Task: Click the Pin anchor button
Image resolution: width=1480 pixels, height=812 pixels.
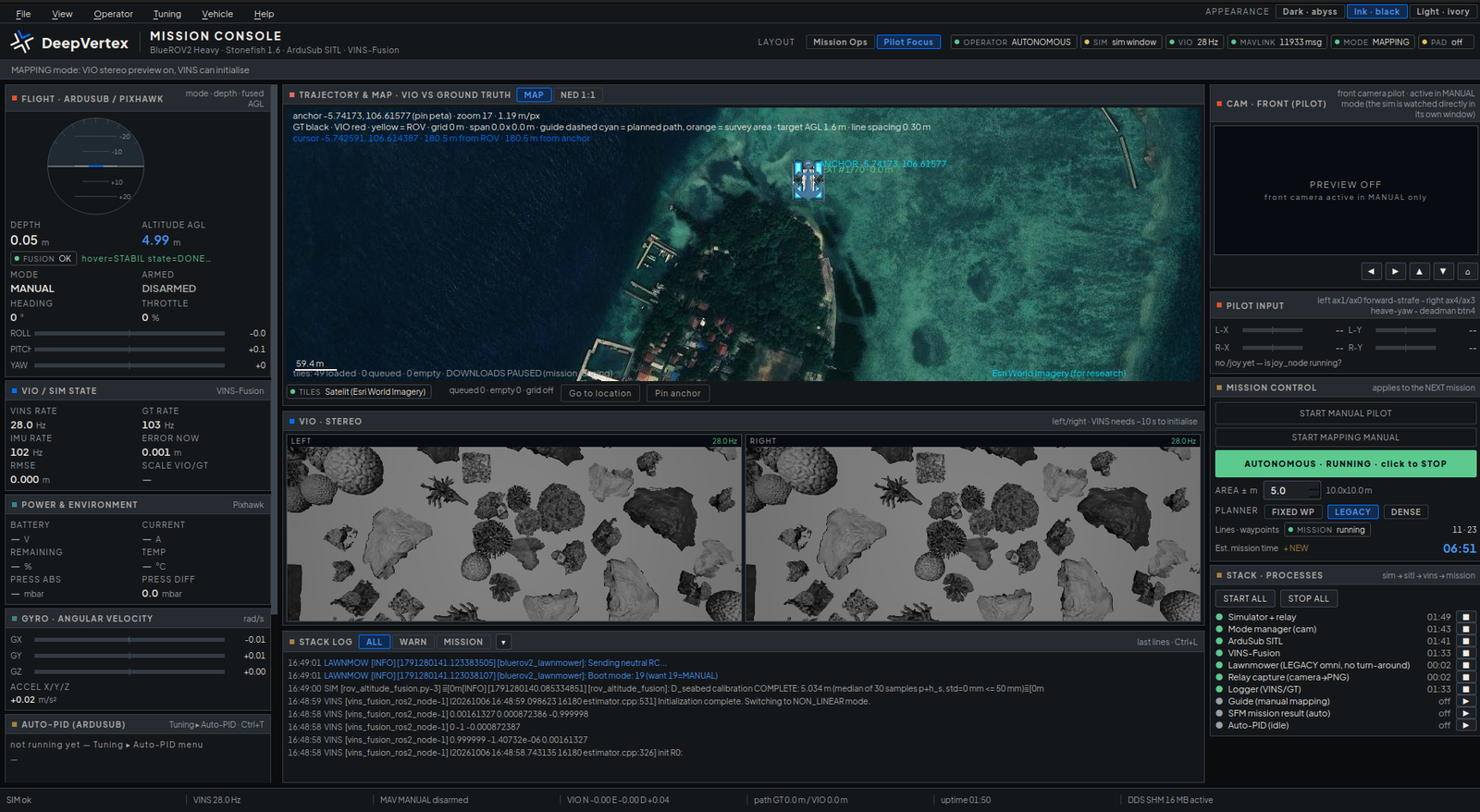Action: tap(678, 393)
